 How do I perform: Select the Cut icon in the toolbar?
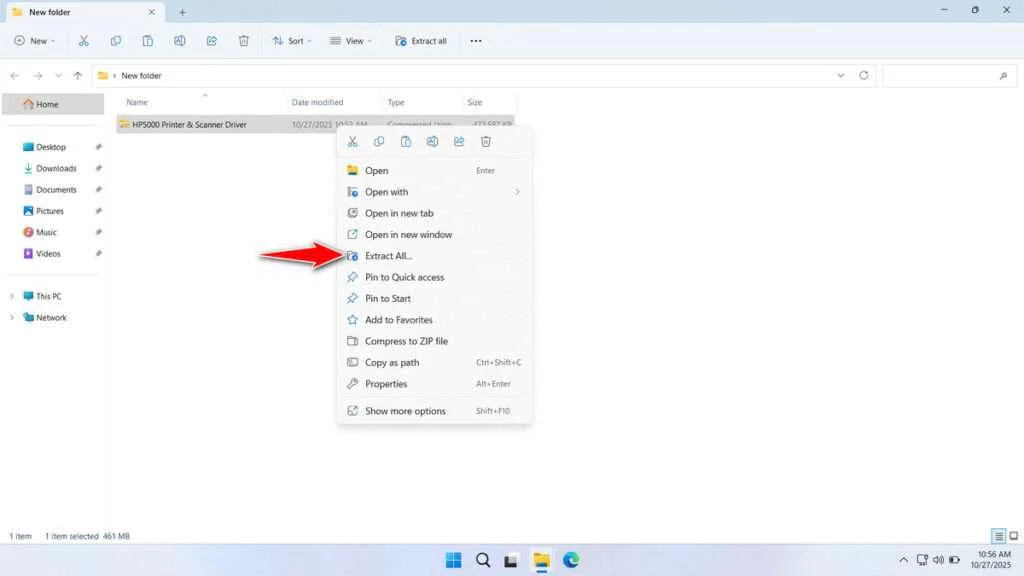click(x=84, y=40)
